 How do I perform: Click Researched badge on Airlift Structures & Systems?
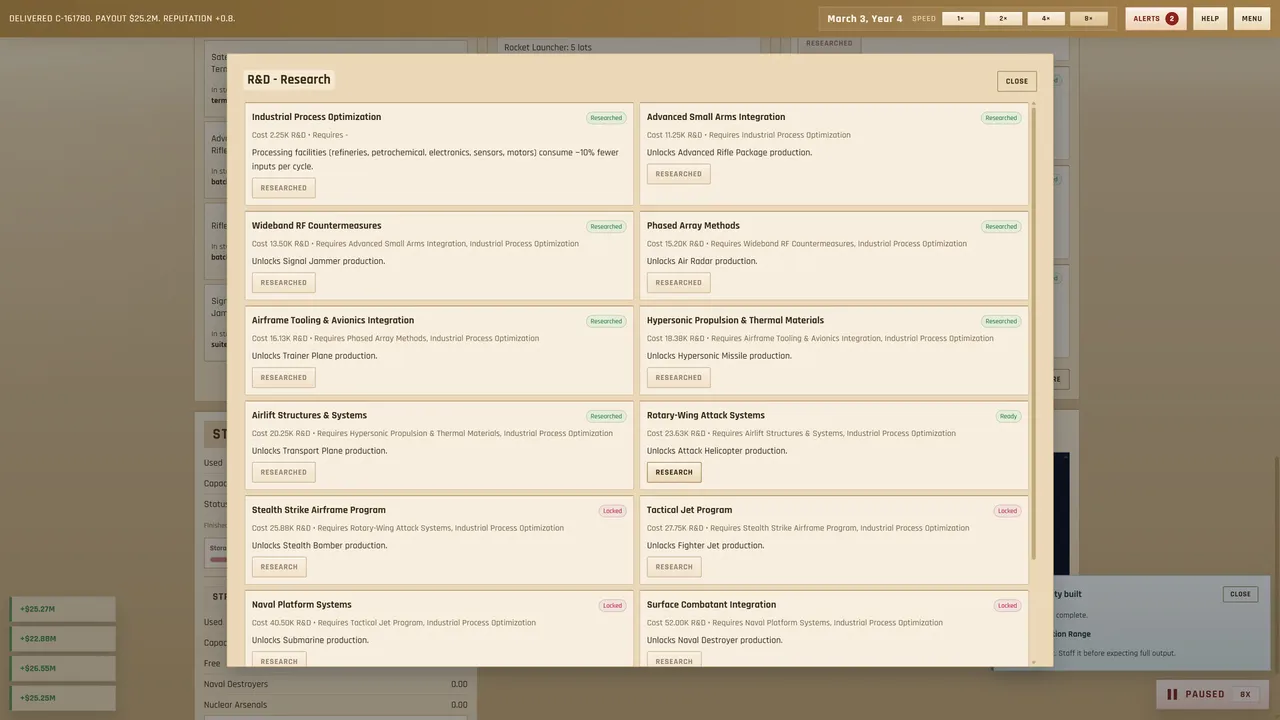(x=606, y=416)
